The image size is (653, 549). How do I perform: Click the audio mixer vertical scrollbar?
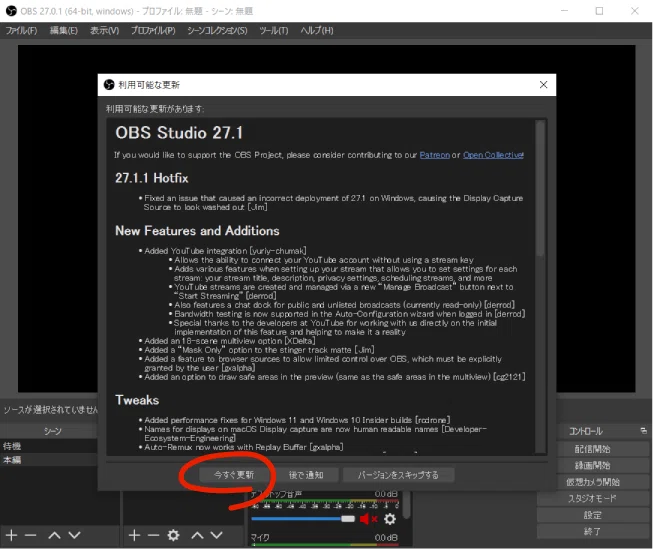coord(406,505)
